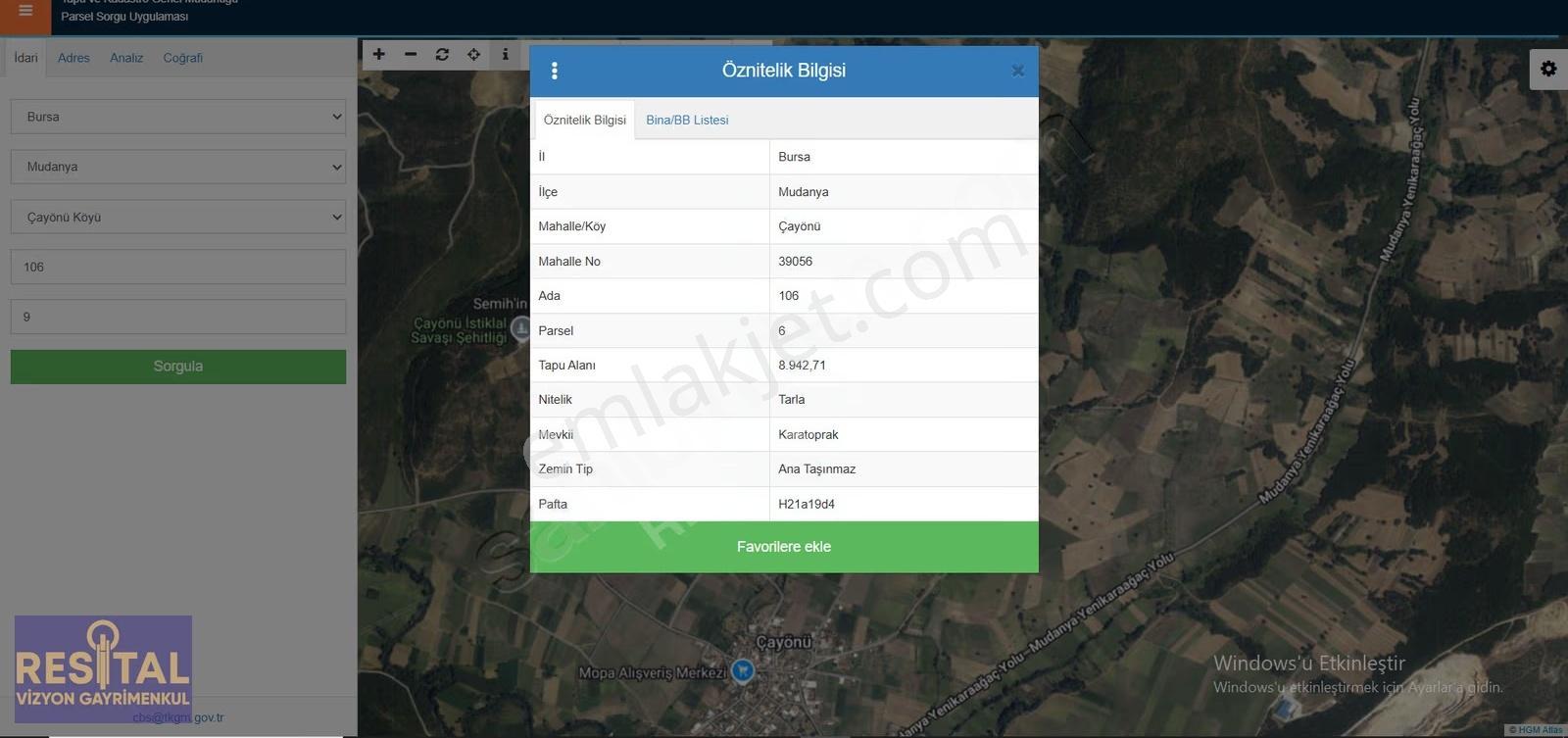Switch to the Adres tab
Screen dimensions: 1568x738
pos(73,58)
